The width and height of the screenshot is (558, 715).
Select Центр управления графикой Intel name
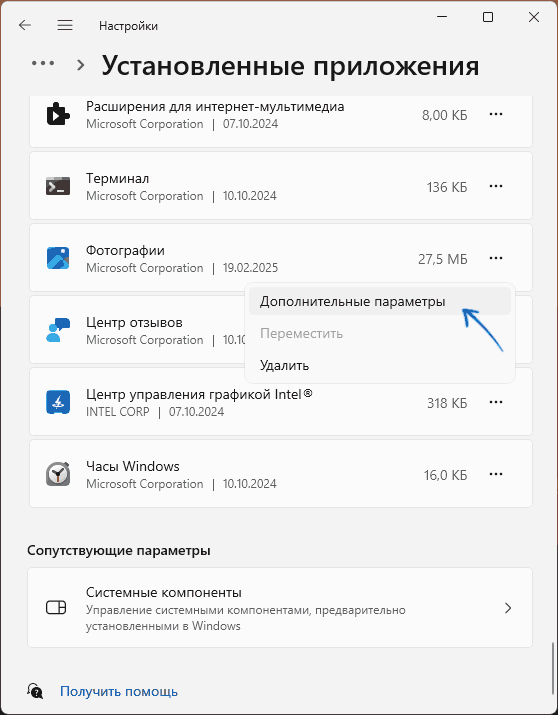coord(199,394)
